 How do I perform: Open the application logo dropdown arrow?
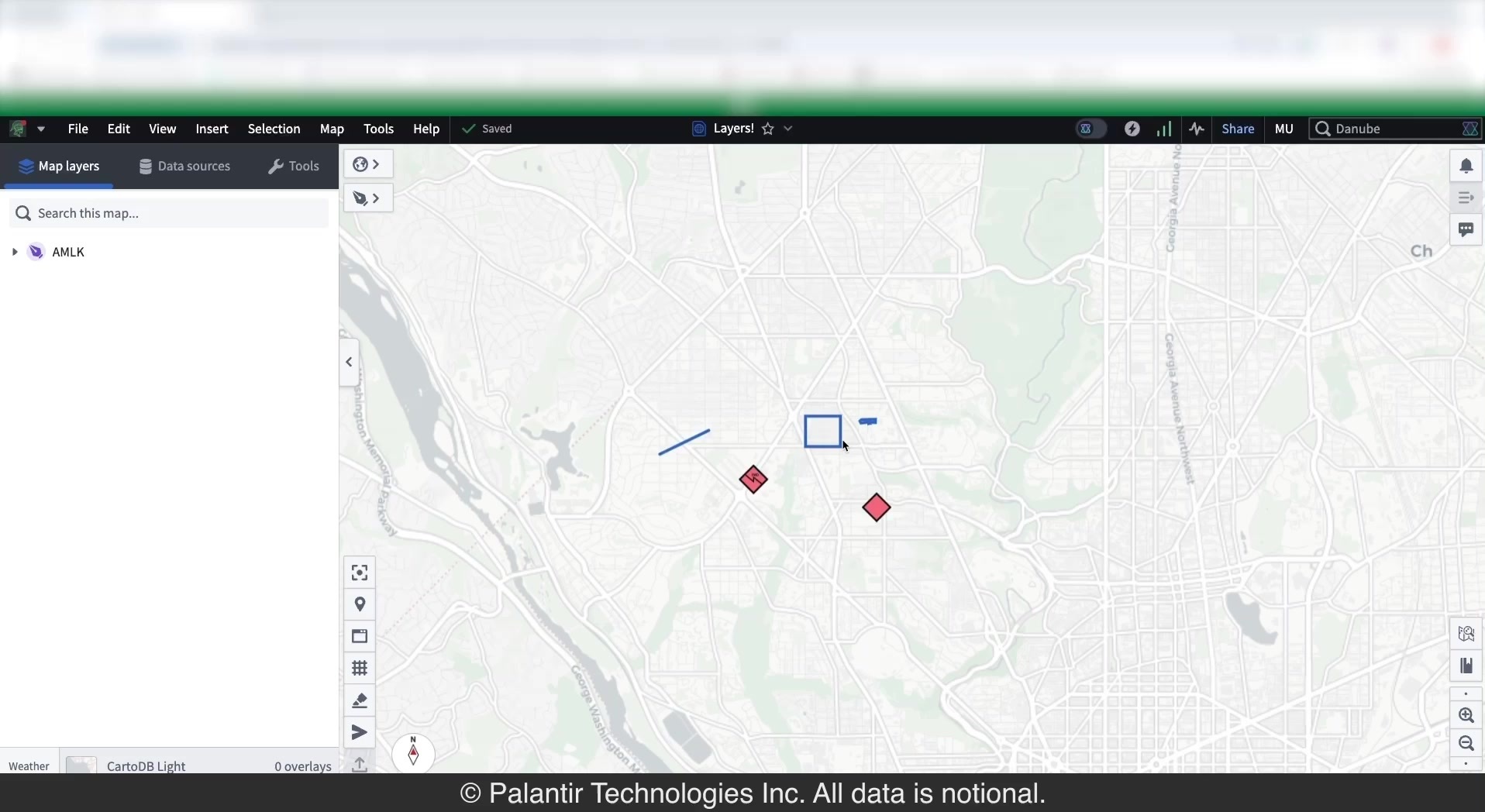[41, 129]
